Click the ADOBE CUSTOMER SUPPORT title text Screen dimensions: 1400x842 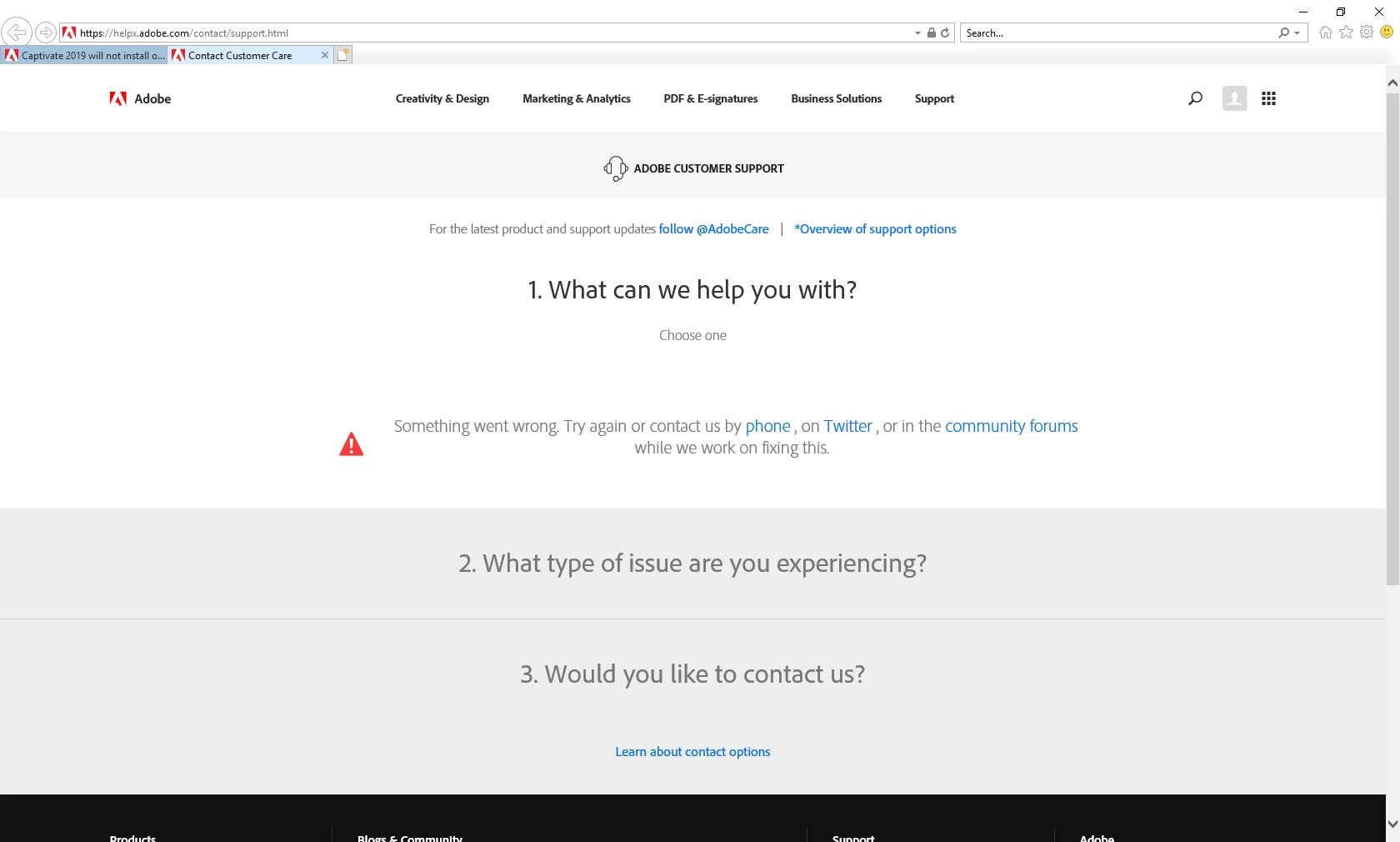708,168
